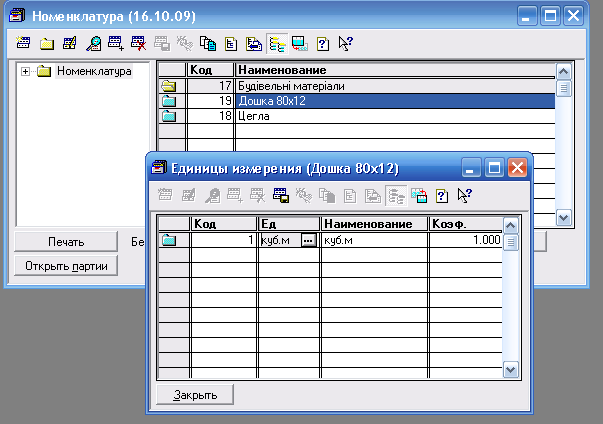The height and width of the screenshot is (424, 603).
Task: Click the Закрыть button in the units window
Action: (x=195, y=394)
